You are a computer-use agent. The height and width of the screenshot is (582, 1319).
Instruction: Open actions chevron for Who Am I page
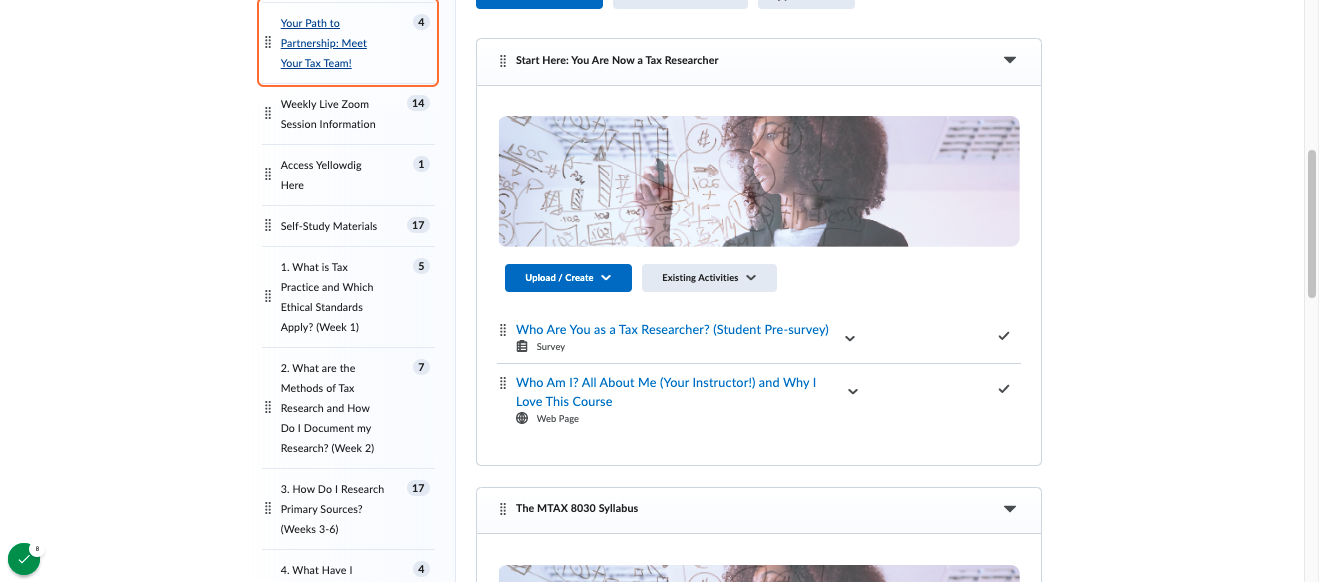(853, 391)
